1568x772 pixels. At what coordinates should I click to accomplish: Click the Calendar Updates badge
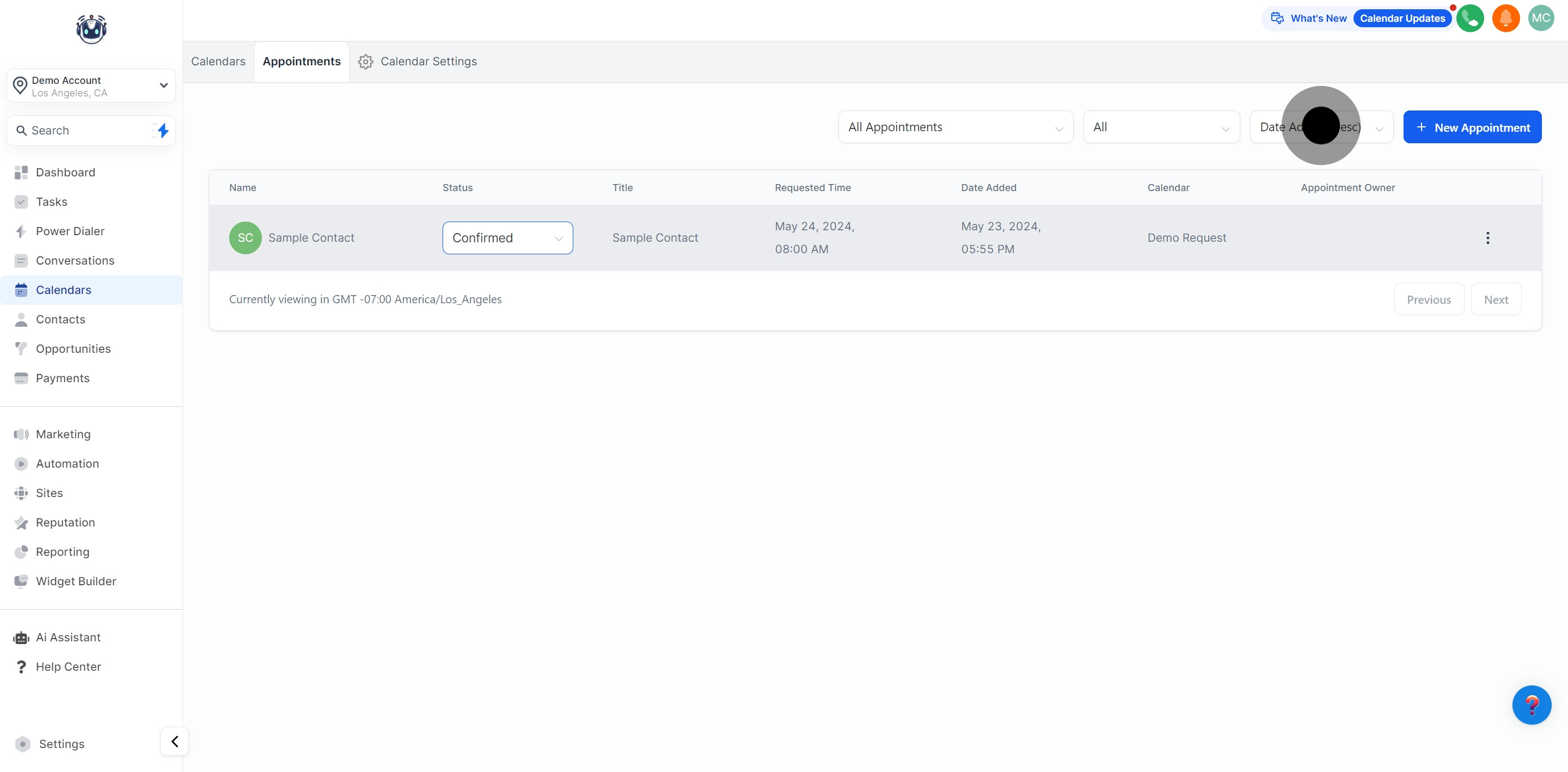point(1402,19)
